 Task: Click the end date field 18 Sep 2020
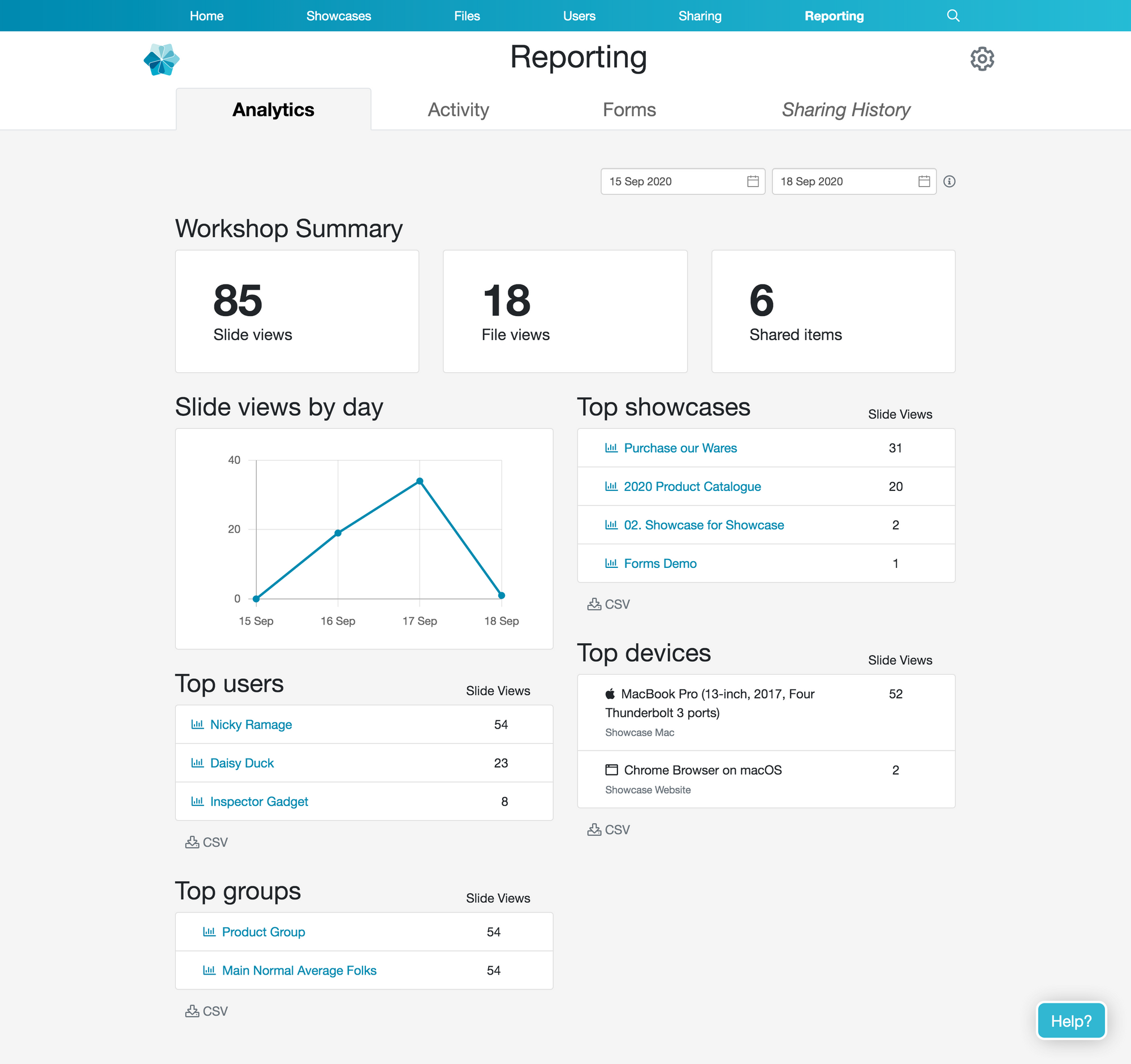point(842,182)
